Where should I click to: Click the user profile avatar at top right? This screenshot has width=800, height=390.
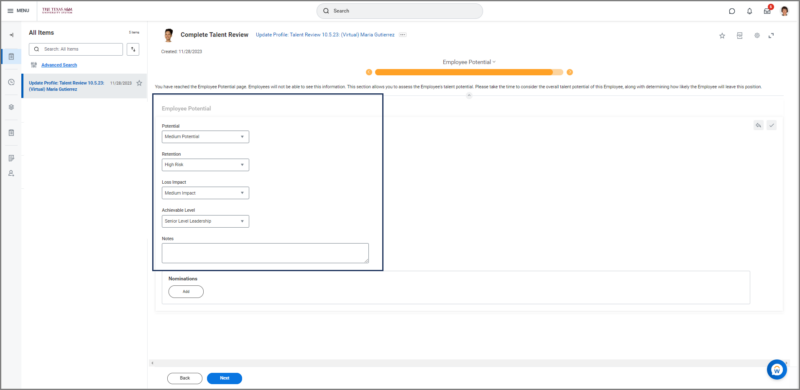point(785,11)
